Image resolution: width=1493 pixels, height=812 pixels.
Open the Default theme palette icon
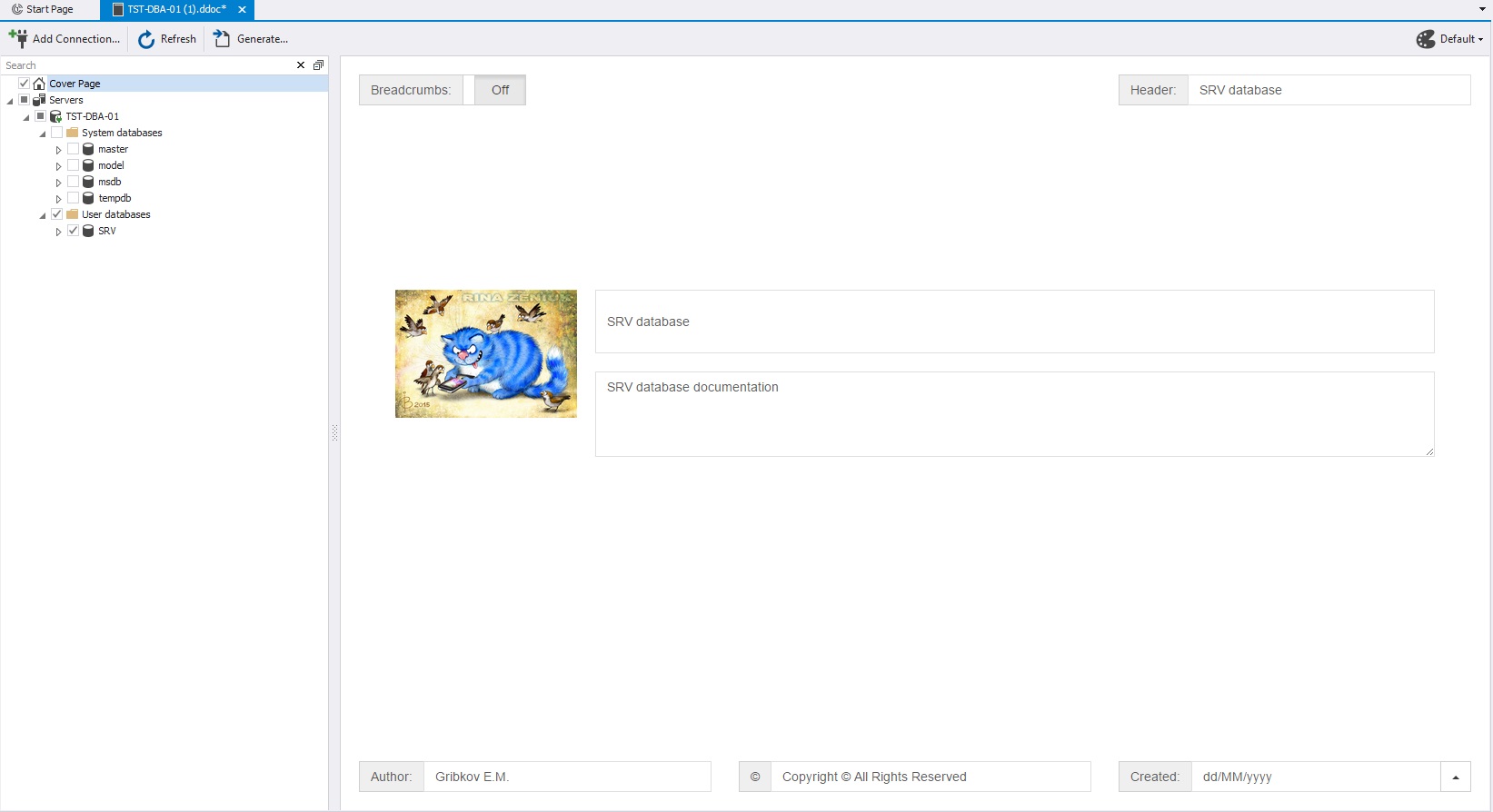(x=1426, y=39)
